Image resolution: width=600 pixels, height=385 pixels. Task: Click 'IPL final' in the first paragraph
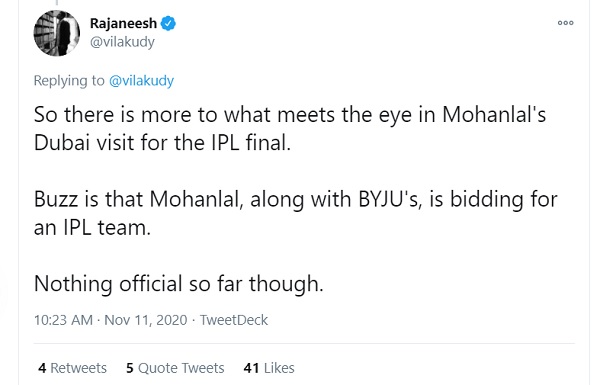(x=251, y=143)
